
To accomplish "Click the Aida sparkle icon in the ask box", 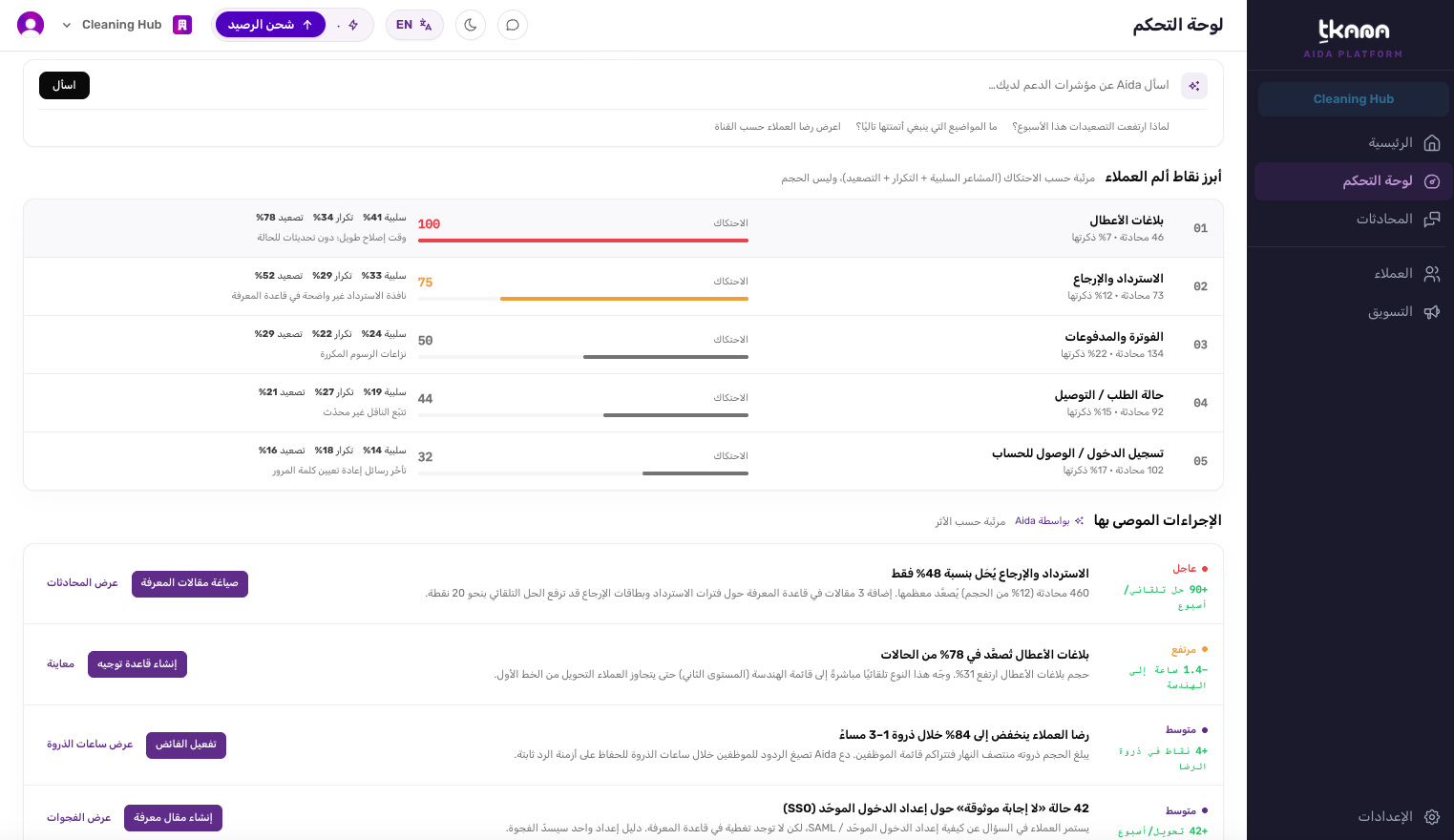I will (1194, 86).
